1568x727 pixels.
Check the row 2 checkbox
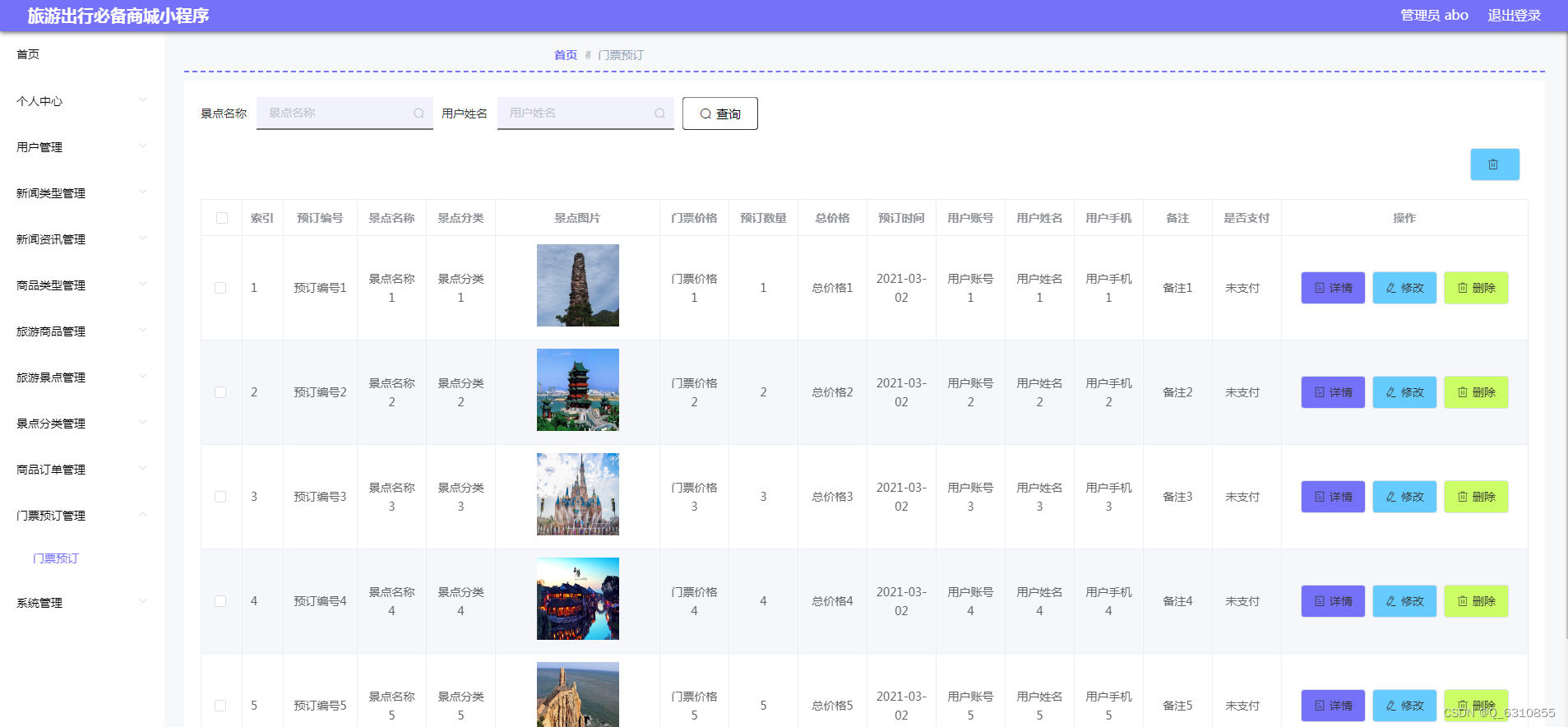pyautogui.click(x=220, y=392)
